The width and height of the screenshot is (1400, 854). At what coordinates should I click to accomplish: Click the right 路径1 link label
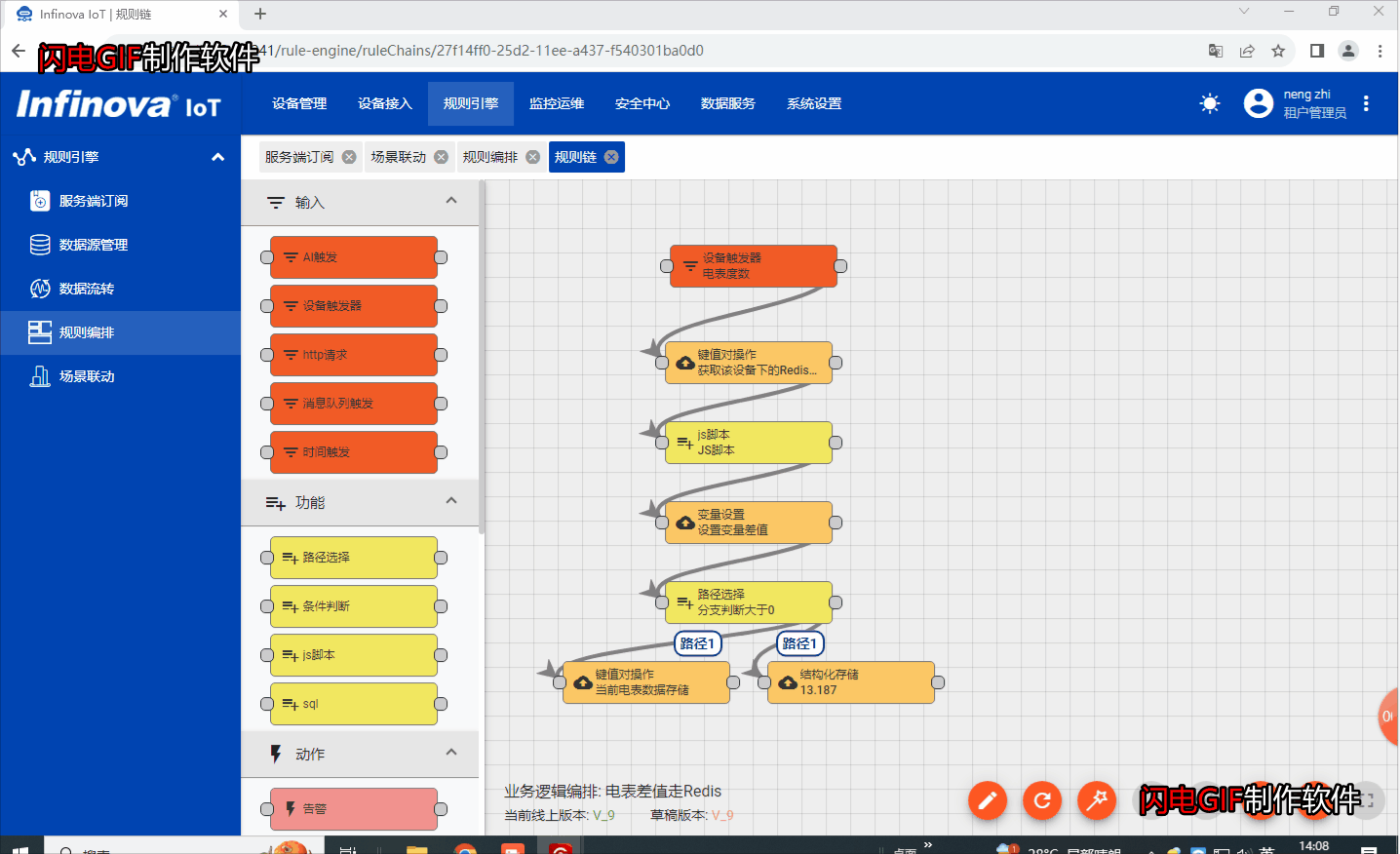point(800,643)
